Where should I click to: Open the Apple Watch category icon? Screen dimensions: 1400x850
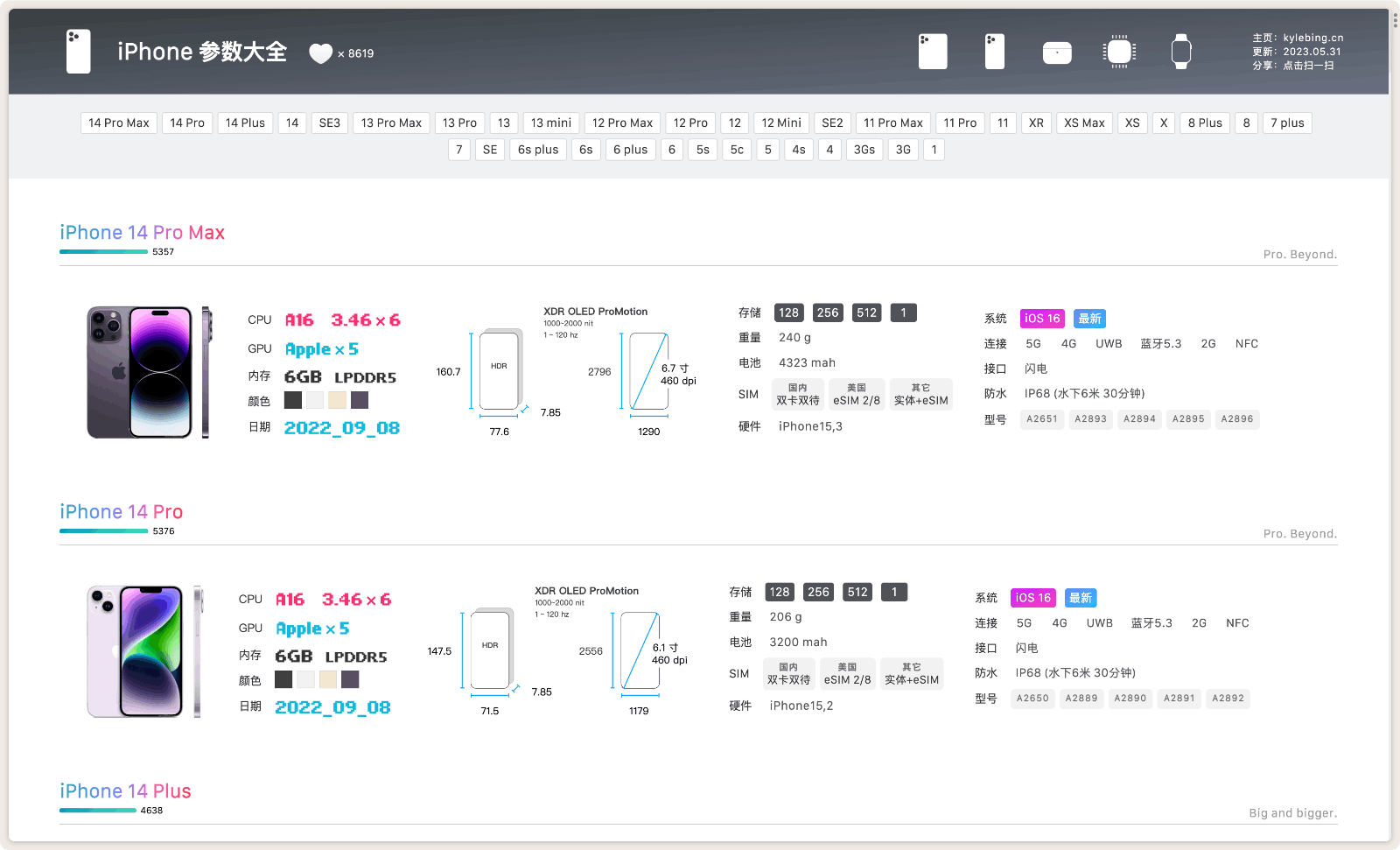point(1181,52)
